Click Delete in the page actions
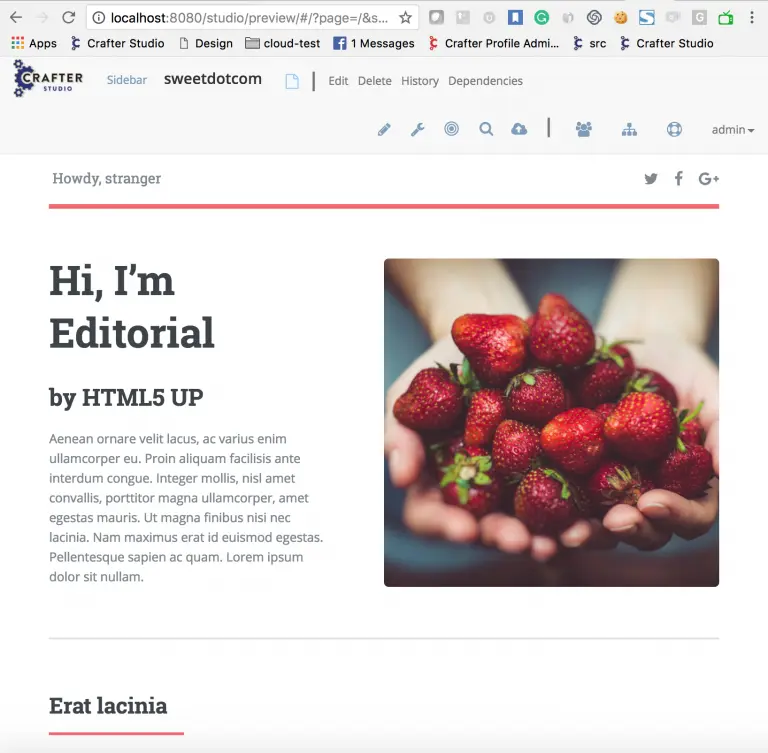The height and width of the screenshot is (753, 768). click(x=374, y=81)
